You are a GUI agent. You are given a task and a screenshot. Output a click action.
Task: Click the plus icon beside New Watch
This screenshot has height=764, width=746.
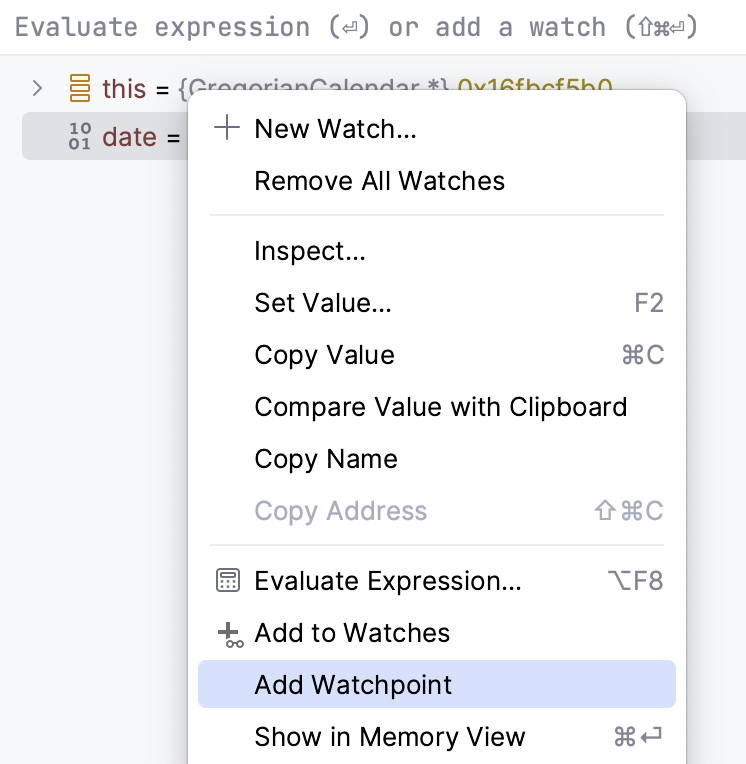coord(228,128)
